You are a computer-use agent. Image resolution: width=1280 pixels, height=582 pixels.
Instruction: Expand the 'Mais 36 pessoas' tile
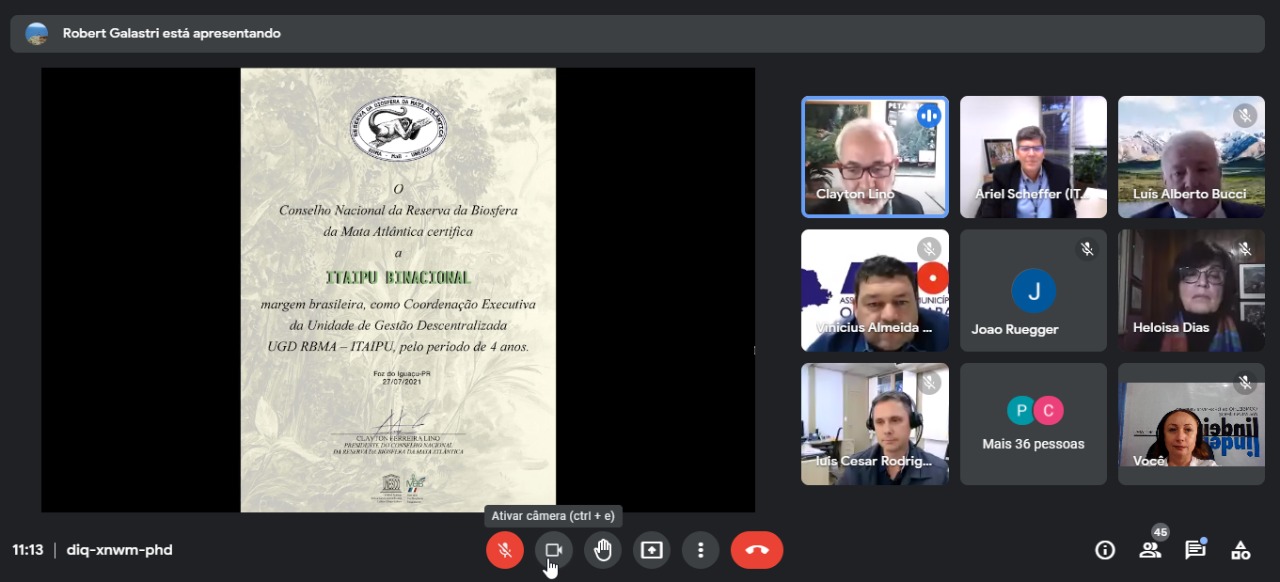point(1033,424)
